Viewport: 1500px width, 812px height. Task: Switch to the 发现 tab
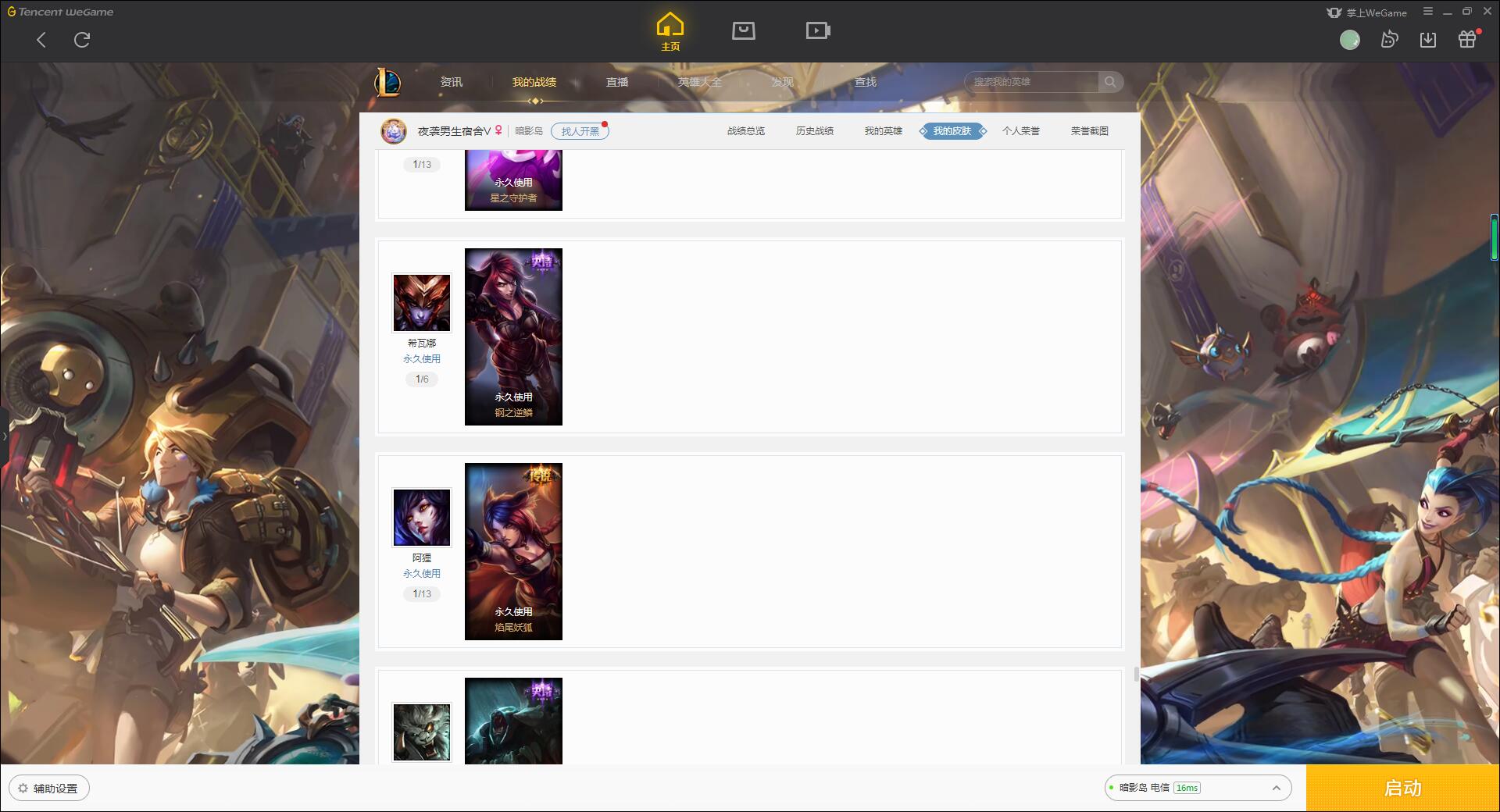click(x=783, y=82)
